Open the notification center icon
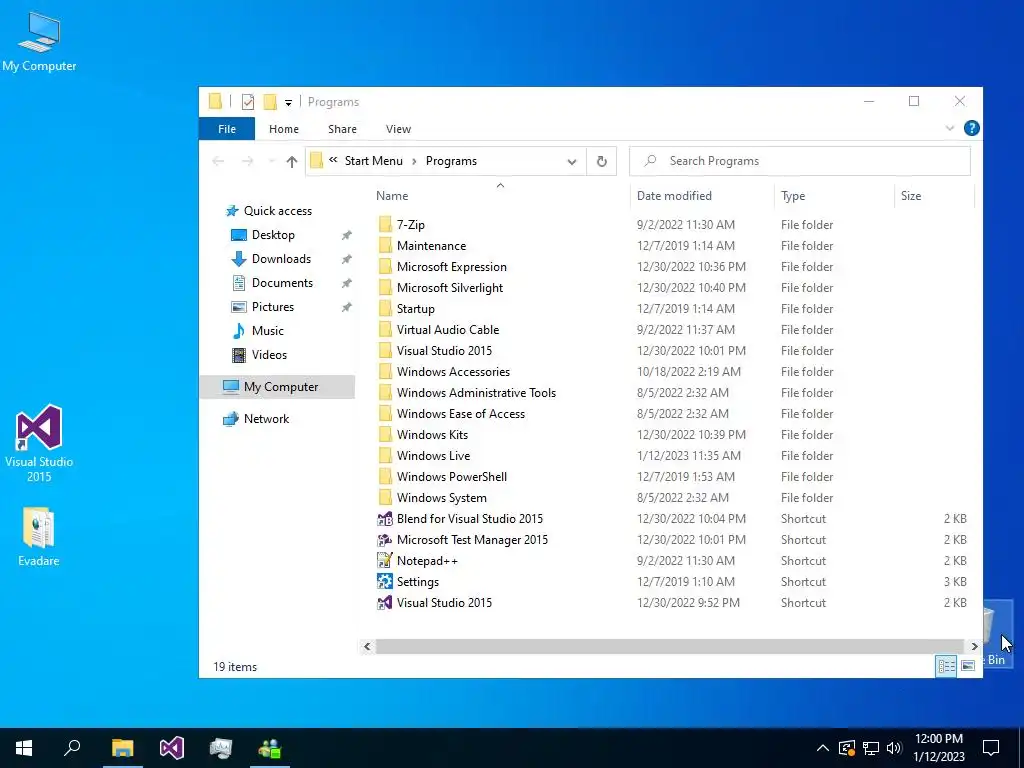This screenshot has height=768, width=1024. (x=991, y=748)
